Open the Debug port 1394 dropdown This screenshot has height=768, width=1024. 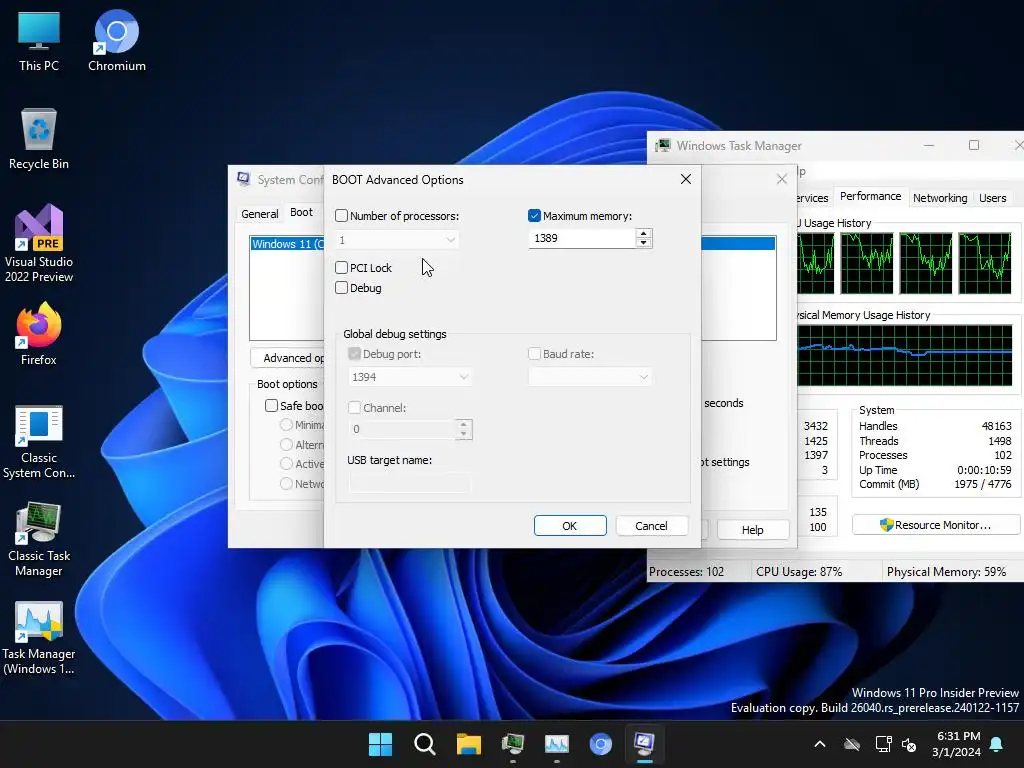410,377
